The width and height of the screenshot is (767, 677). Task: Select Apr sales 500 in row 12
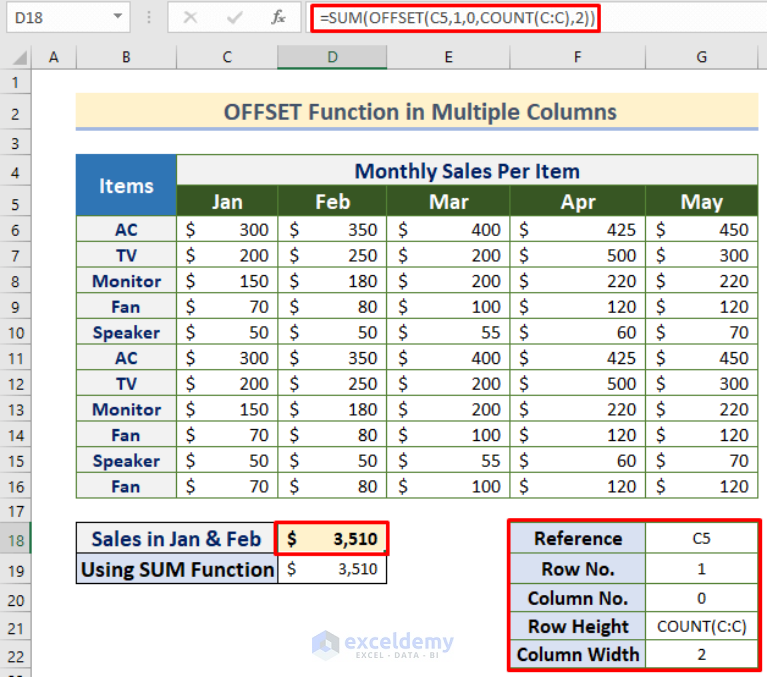pyautogui.click(x=578, y=384)
